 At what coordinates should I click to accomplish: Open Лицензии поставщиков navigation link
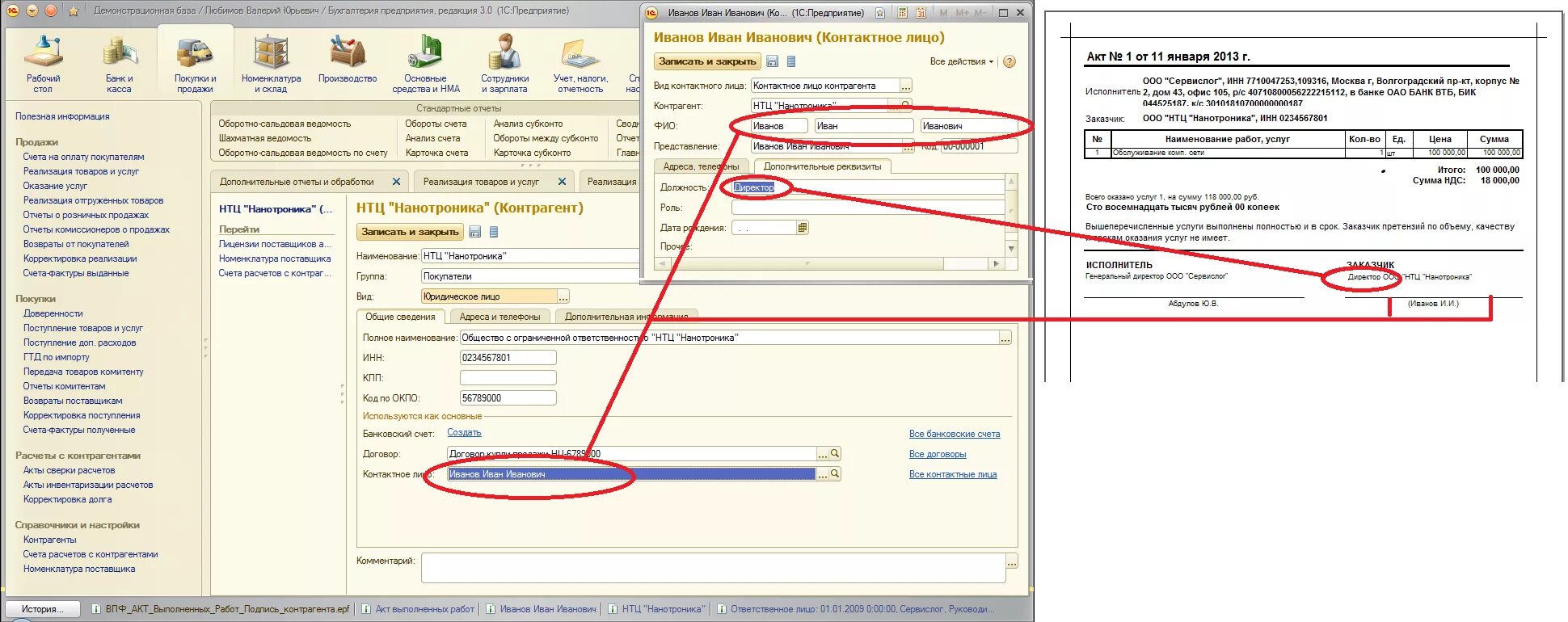coord(275,244)
